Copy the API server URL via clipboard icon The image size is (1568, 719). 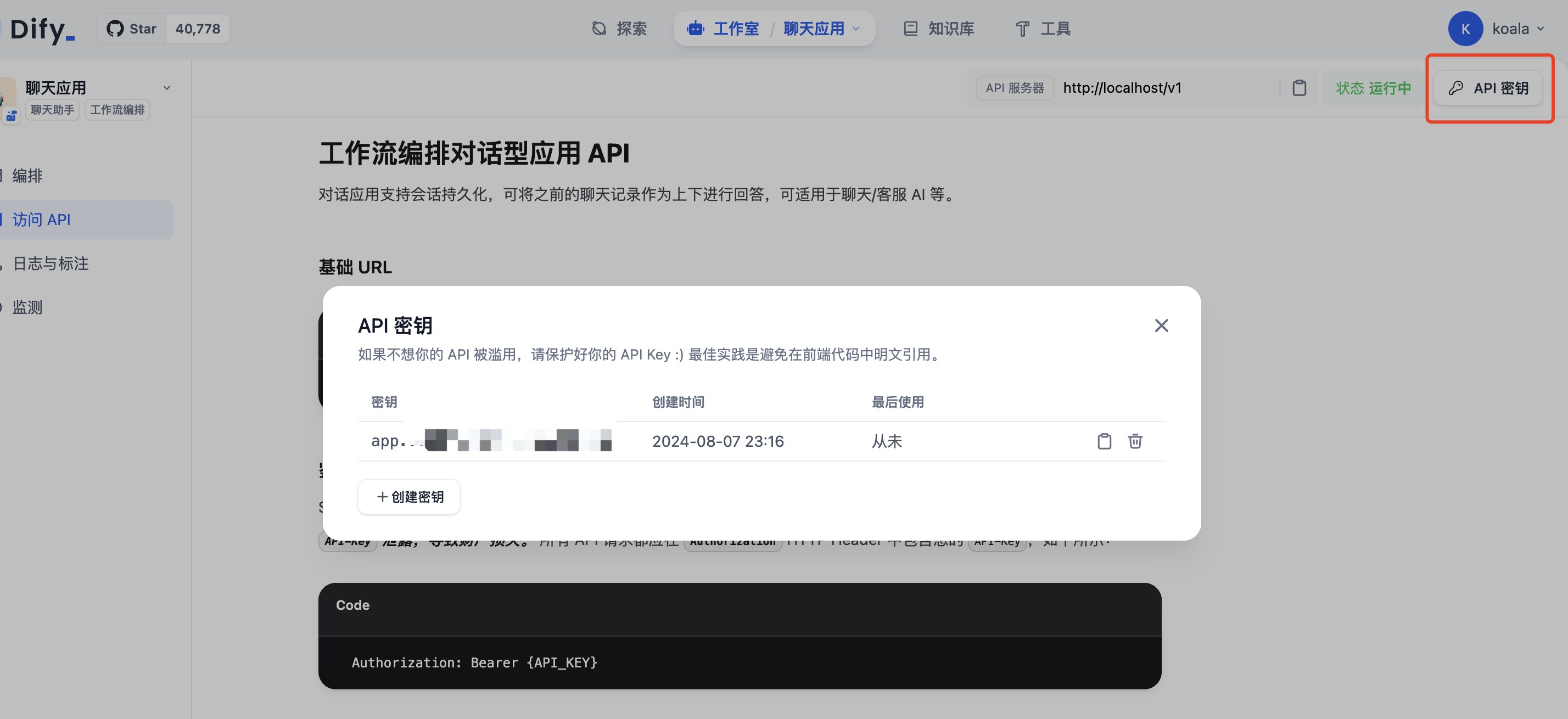(1299, 88)
